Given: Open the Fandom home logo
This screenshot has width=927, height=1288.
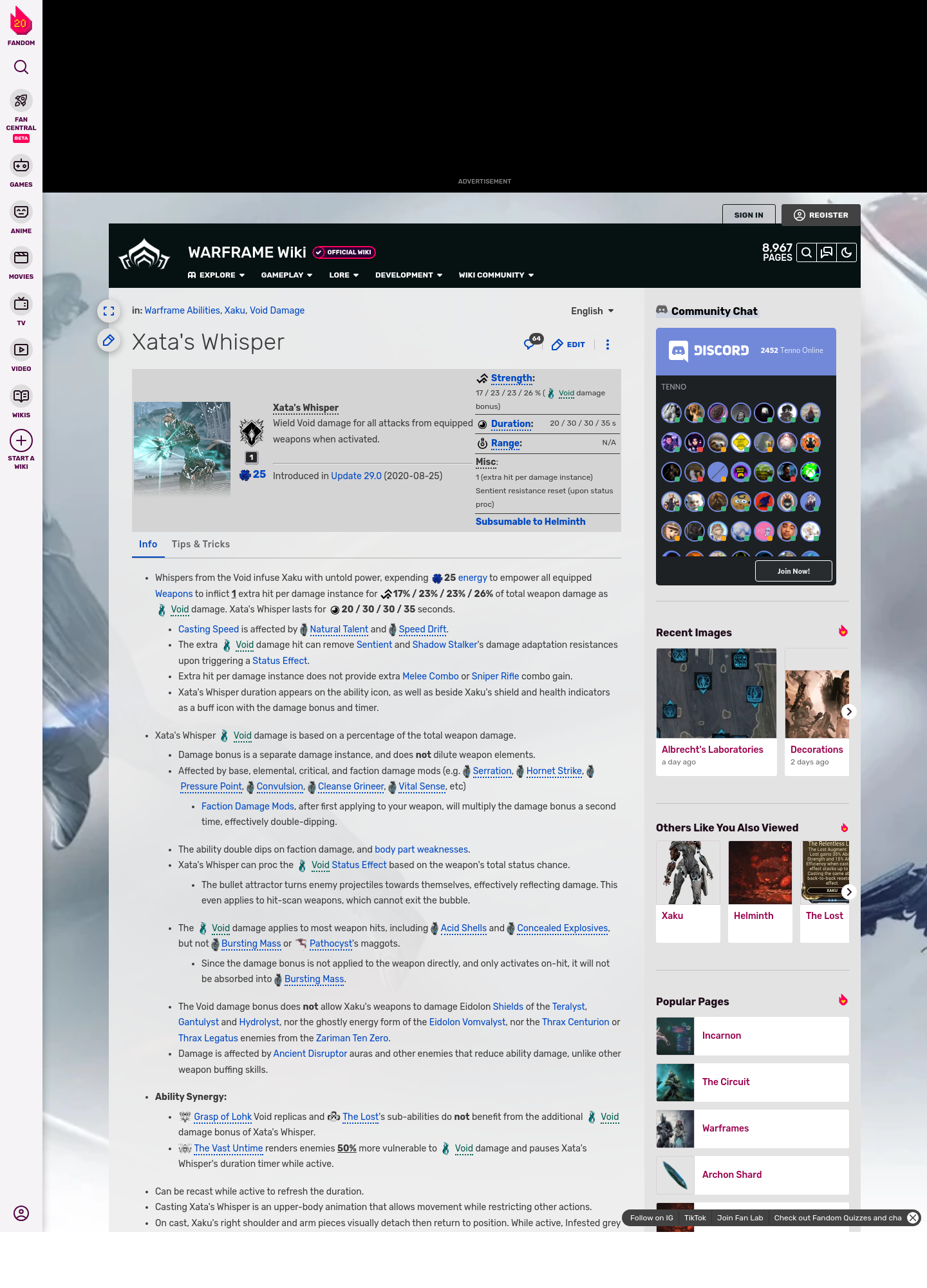Looking at the screenshot, I should [21, 26].
